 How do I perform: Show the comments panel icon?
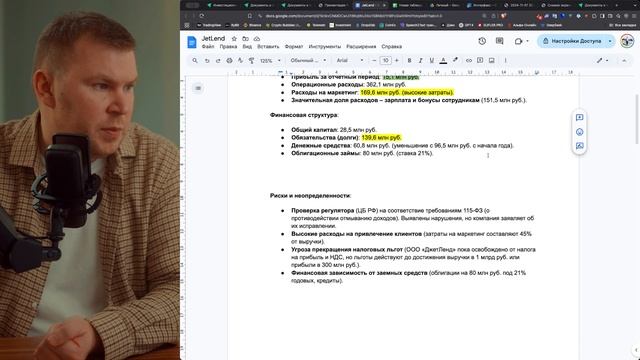point(499,41)
